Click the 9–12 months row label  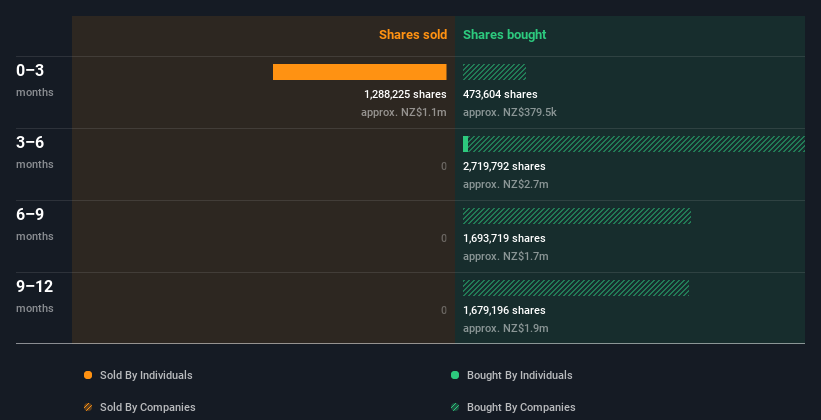pyautogui.click(x=35, y=296)
